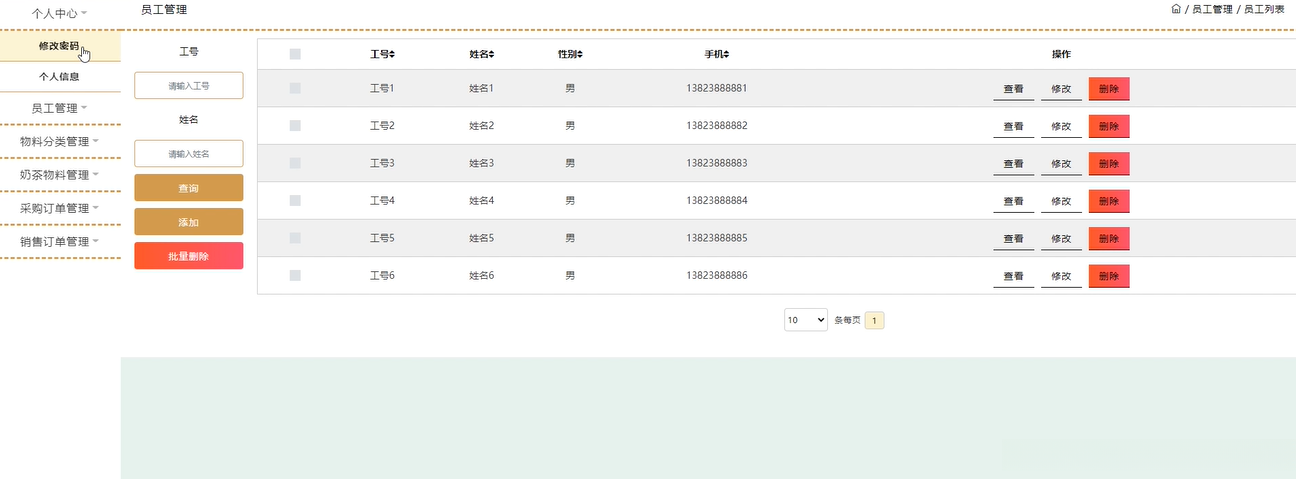This screenshot has height=479, width=1296.
Task: Click the 员工管理 breadcrumb link
Action: (x=1212, y=9)
